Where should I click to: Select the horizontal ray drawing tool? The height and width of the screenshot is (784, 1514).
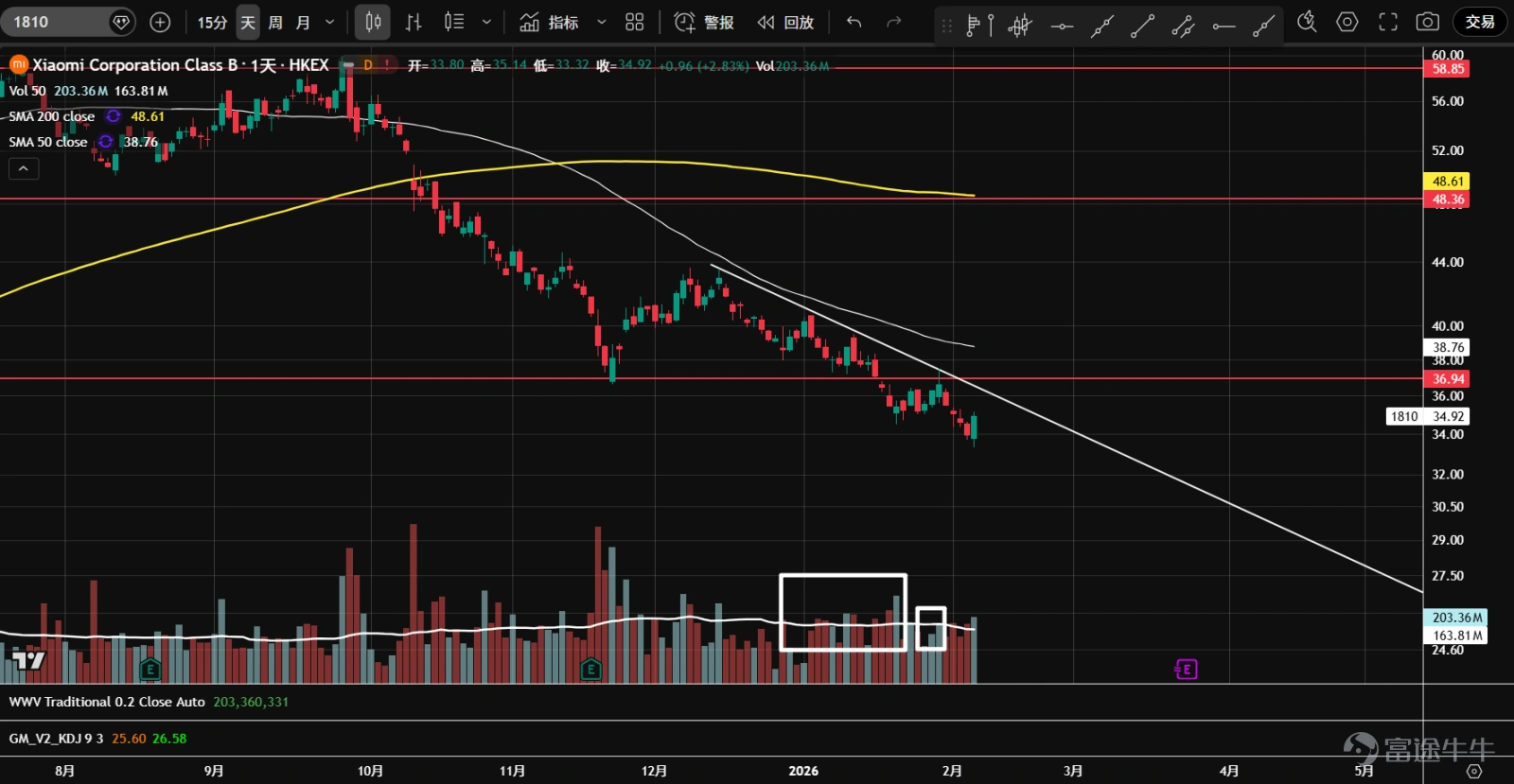(x=1224, y=26)
